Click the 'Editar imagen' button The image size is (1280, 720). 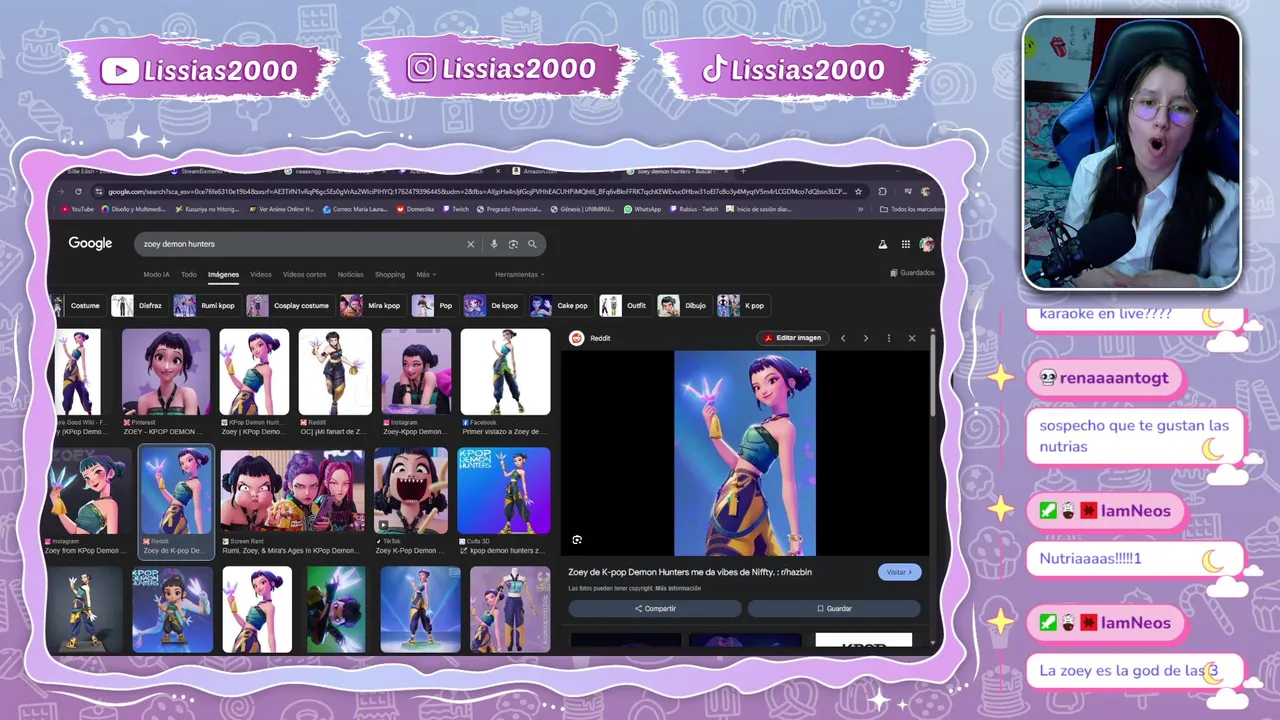(x=793, y=338)
